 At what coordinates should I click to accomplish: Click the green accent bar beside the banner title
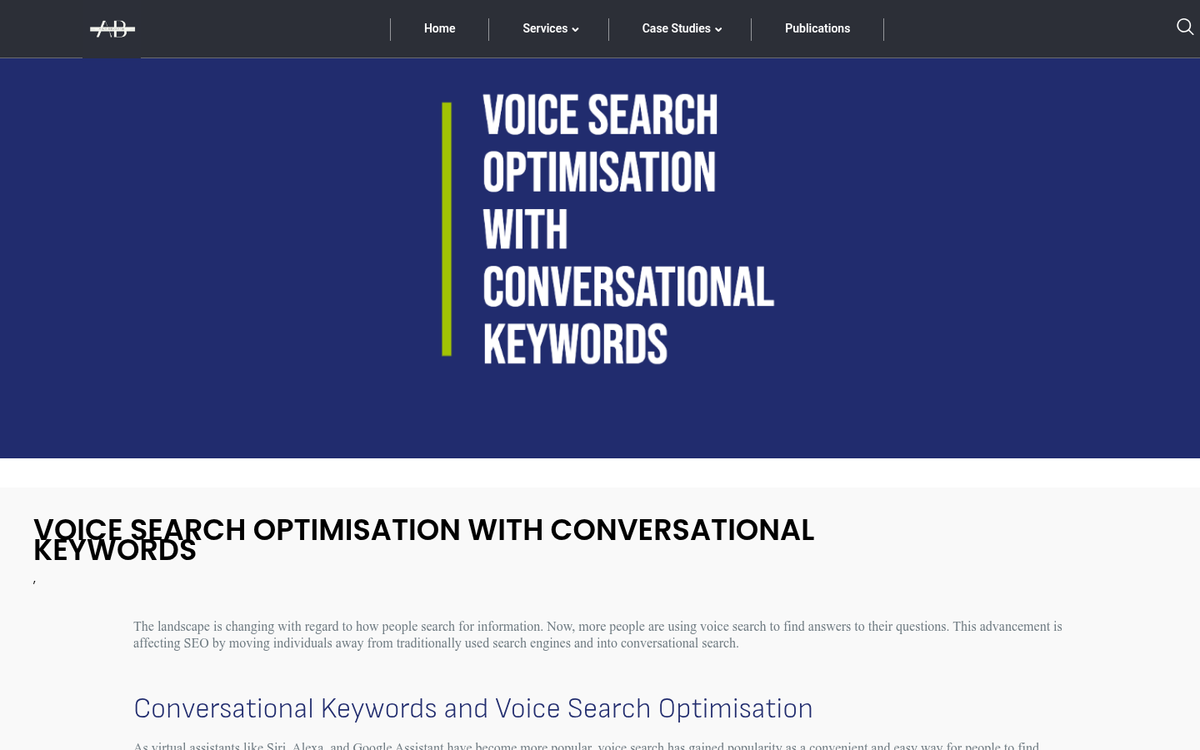[x=447, y=225]
